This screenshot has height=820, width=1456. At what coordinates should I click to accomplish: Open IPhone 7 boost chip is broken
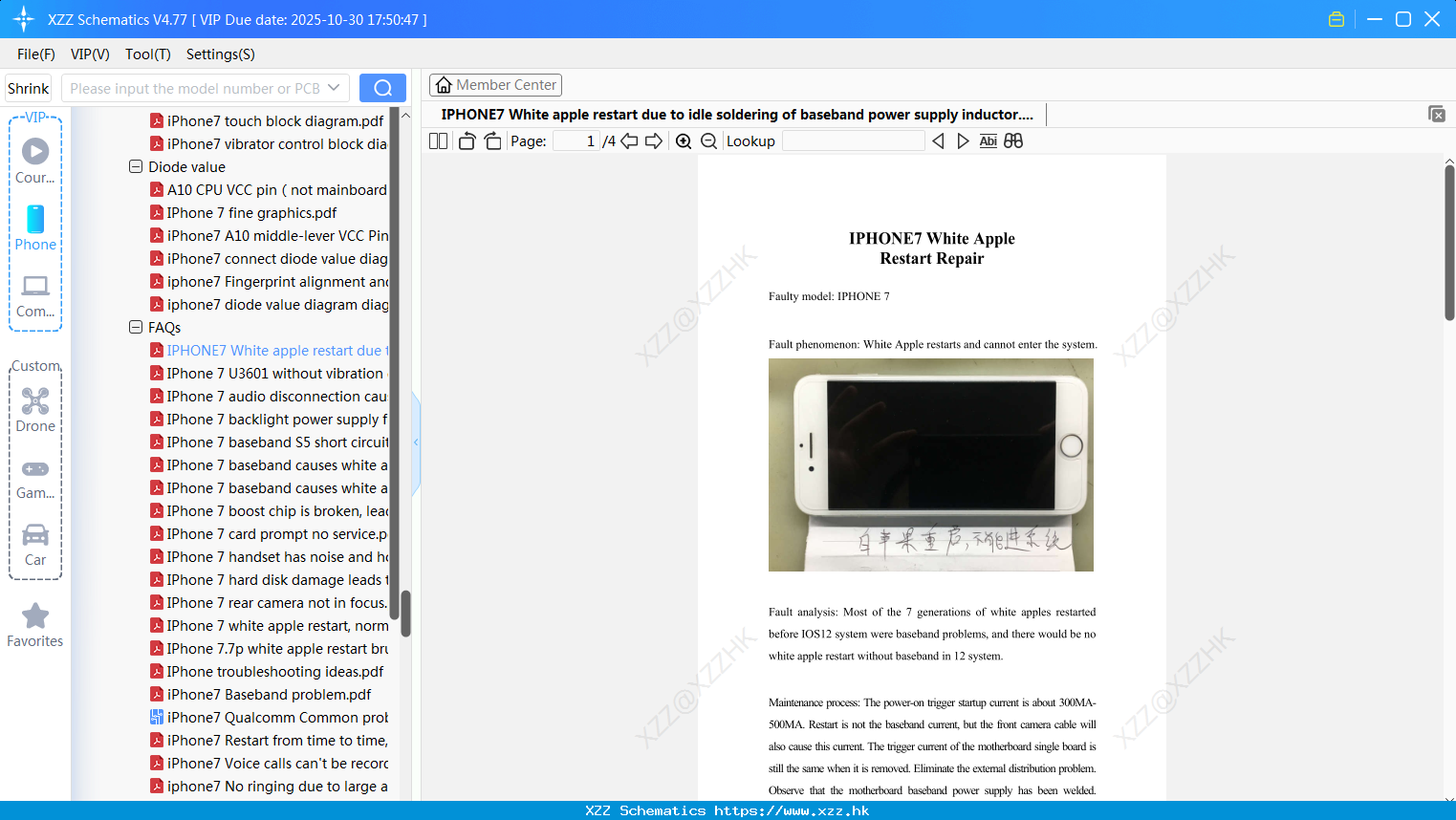pos(269,510)
